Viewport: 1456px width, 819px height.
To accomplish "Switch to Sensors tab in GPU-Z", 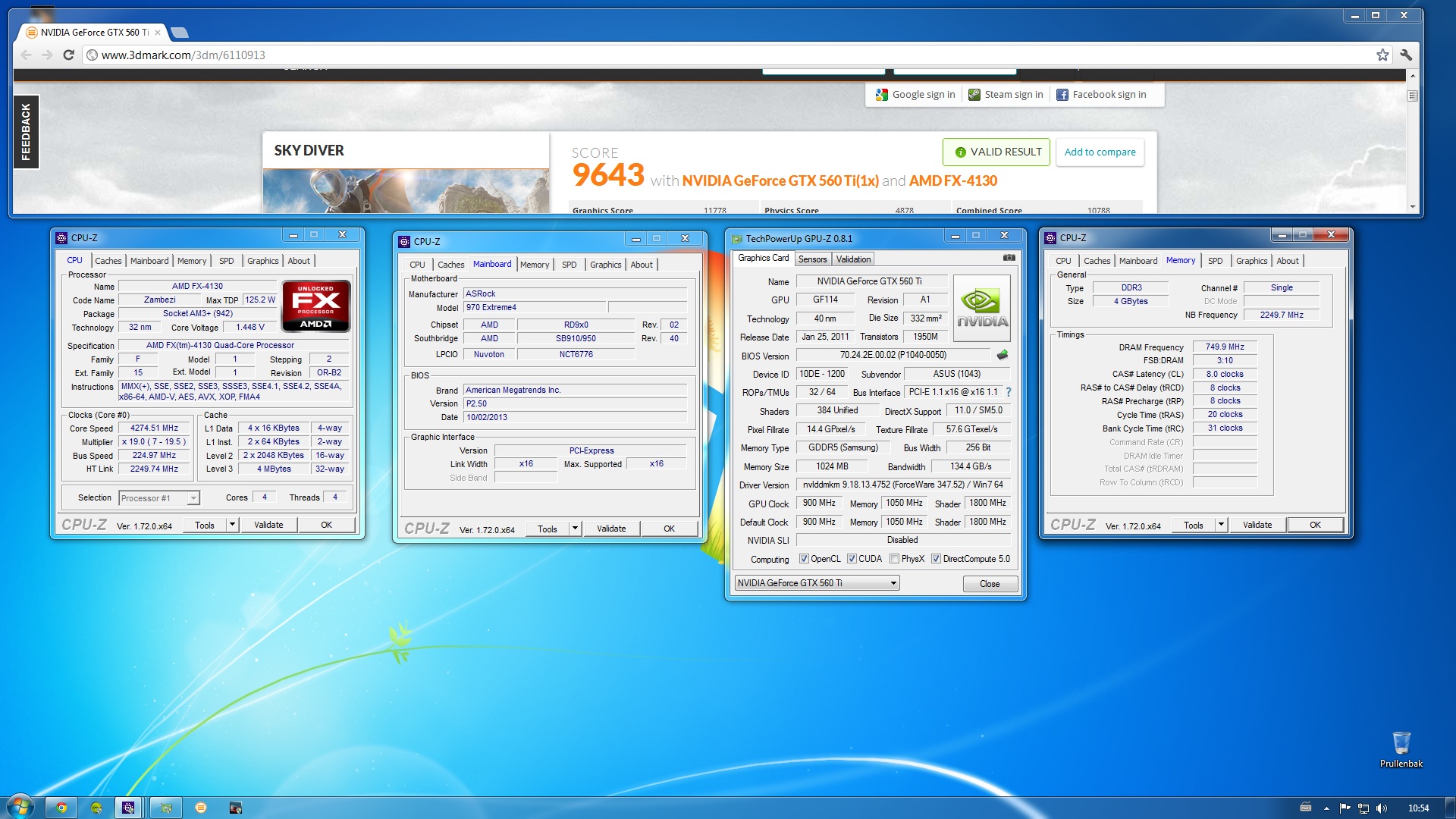I will (812, 259).
